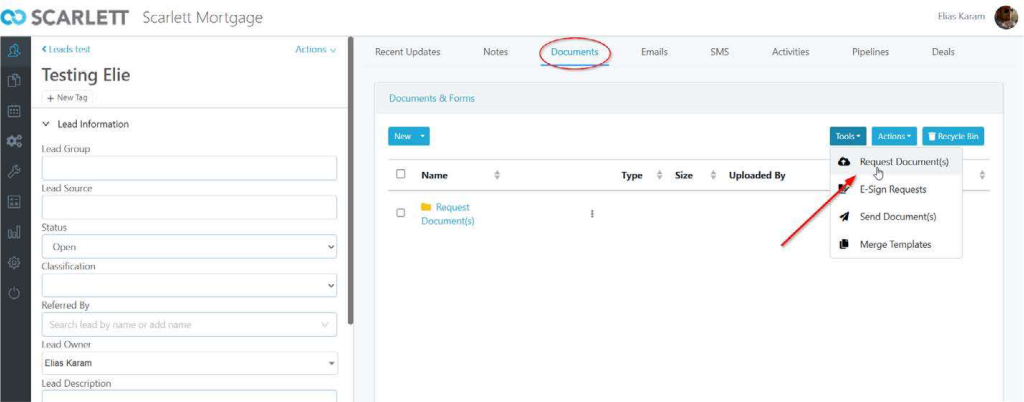The height and width of the screenshot is (402, 1024).
Task: Click the New Tag button
Action: tap(68, 97)
